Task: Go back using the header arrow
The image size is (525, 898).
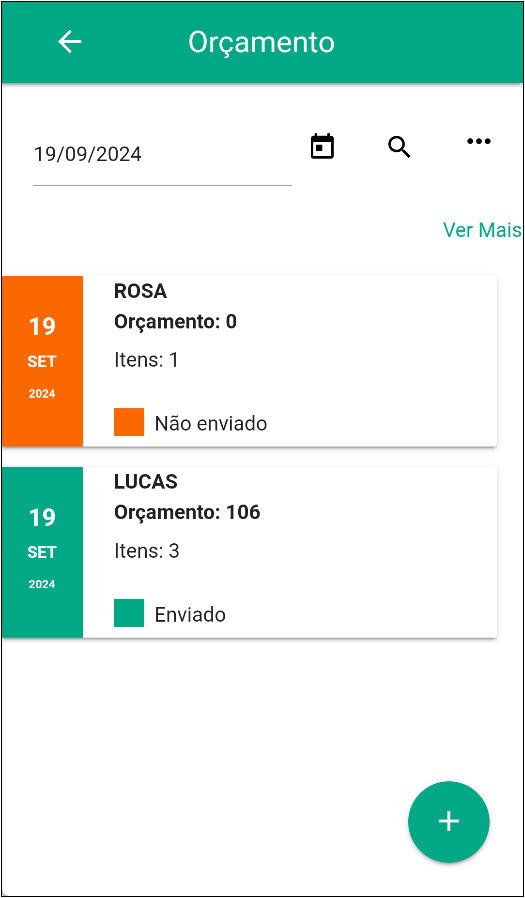Action: coord(70,42)
